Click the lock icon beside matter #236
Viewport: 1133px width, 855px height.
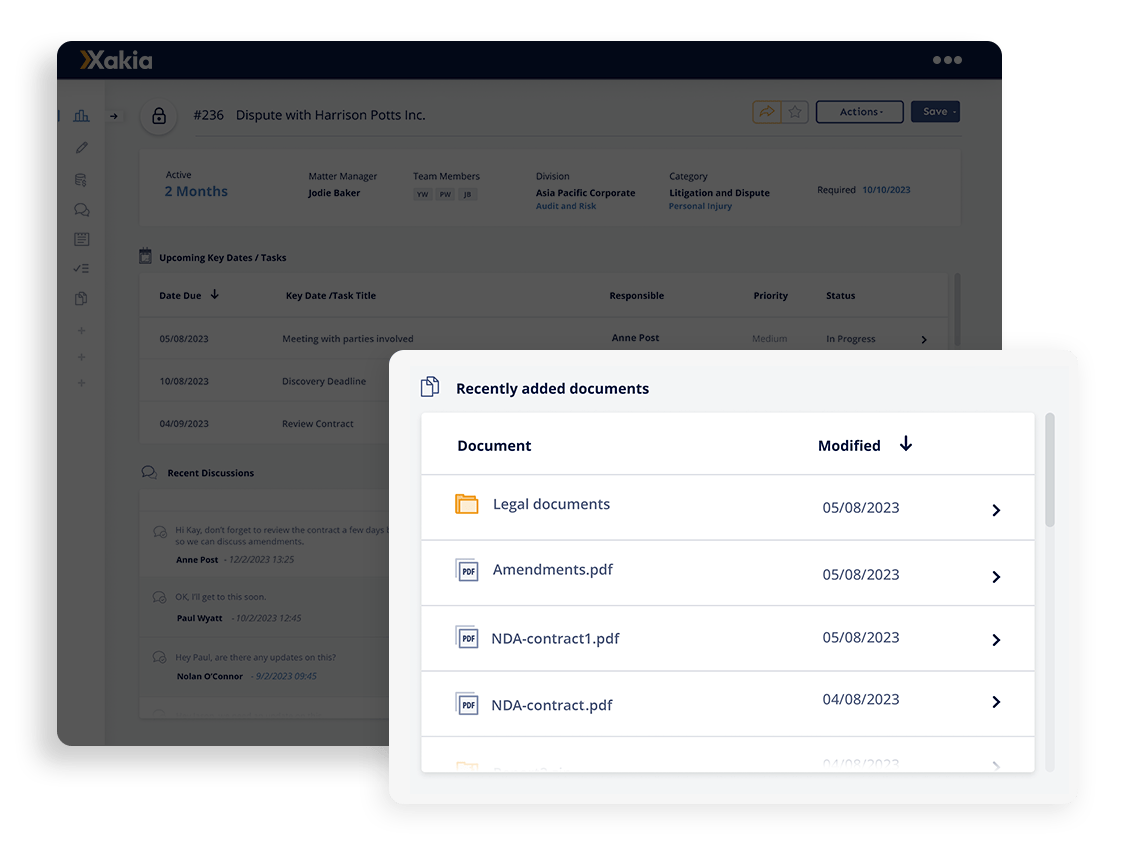click(x=159, y=116)
